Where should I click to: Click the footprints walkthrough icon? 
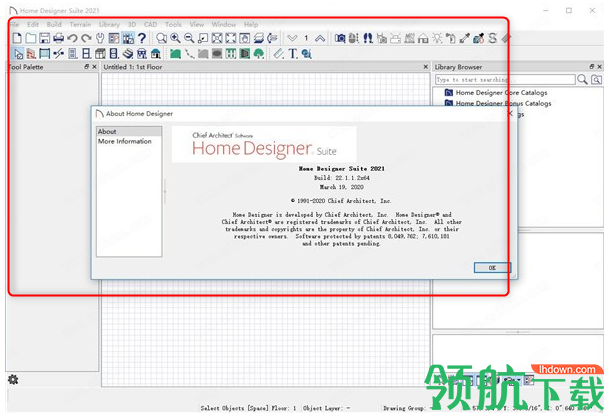[368, 38]
